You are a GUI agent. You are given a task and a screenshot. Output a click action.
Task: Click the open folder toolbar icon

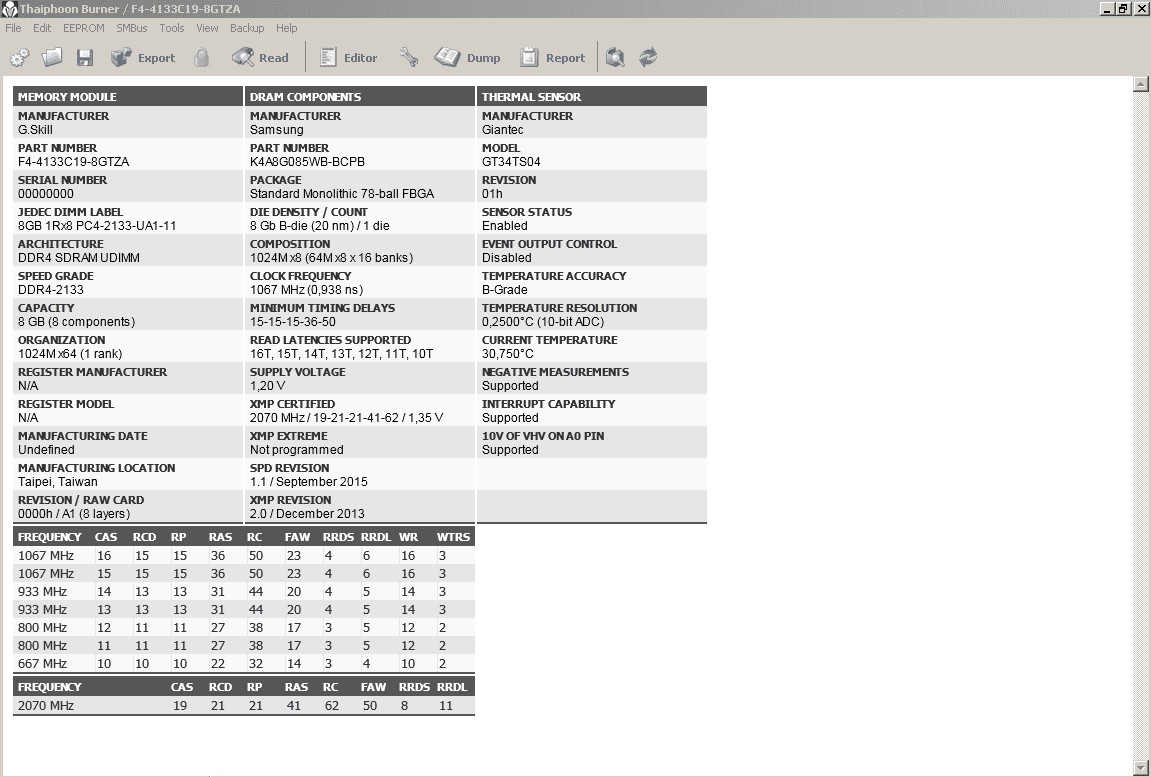[52, 57]
